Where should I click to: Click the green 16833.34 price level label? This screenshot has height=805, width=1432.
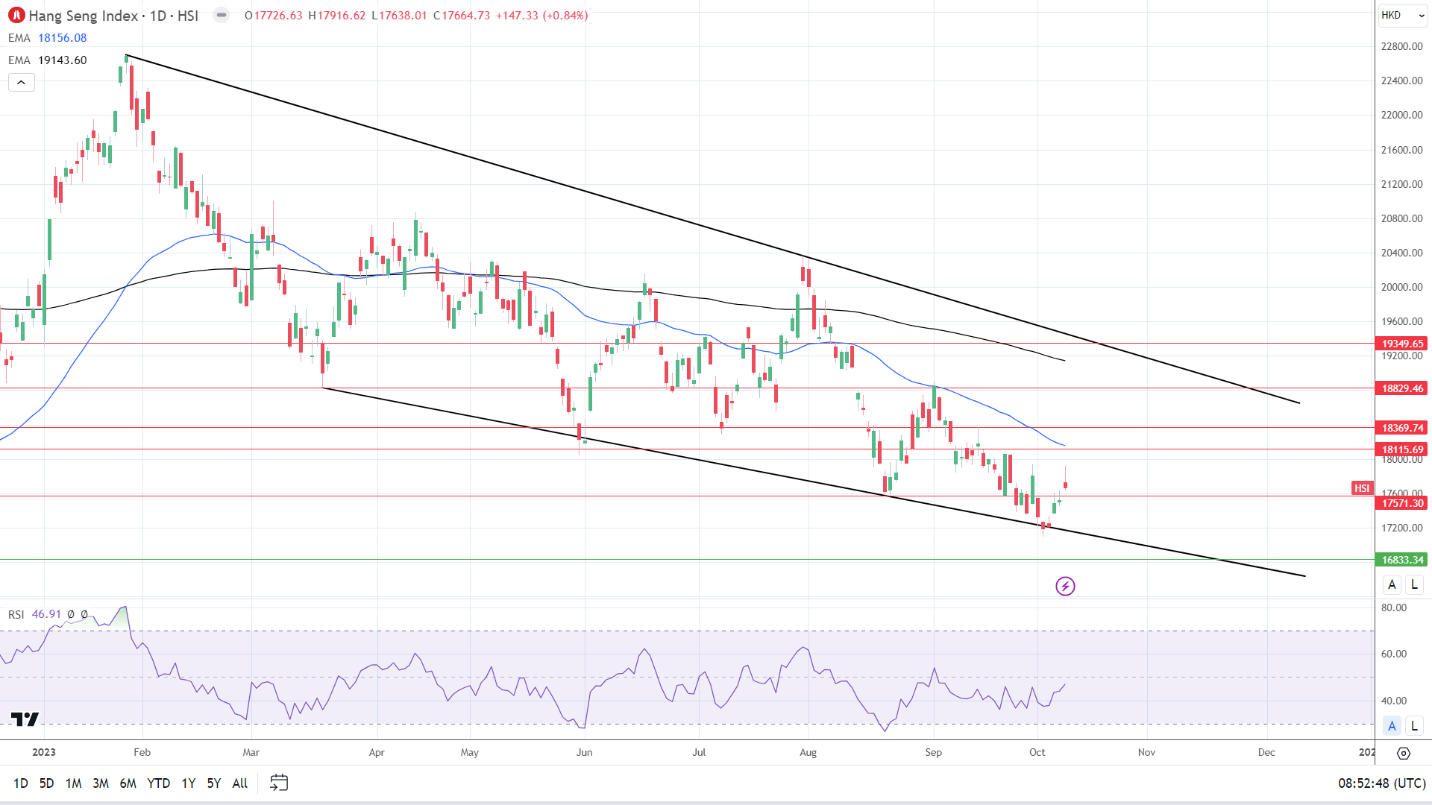pyautogui.click(x=1402, y=560)
